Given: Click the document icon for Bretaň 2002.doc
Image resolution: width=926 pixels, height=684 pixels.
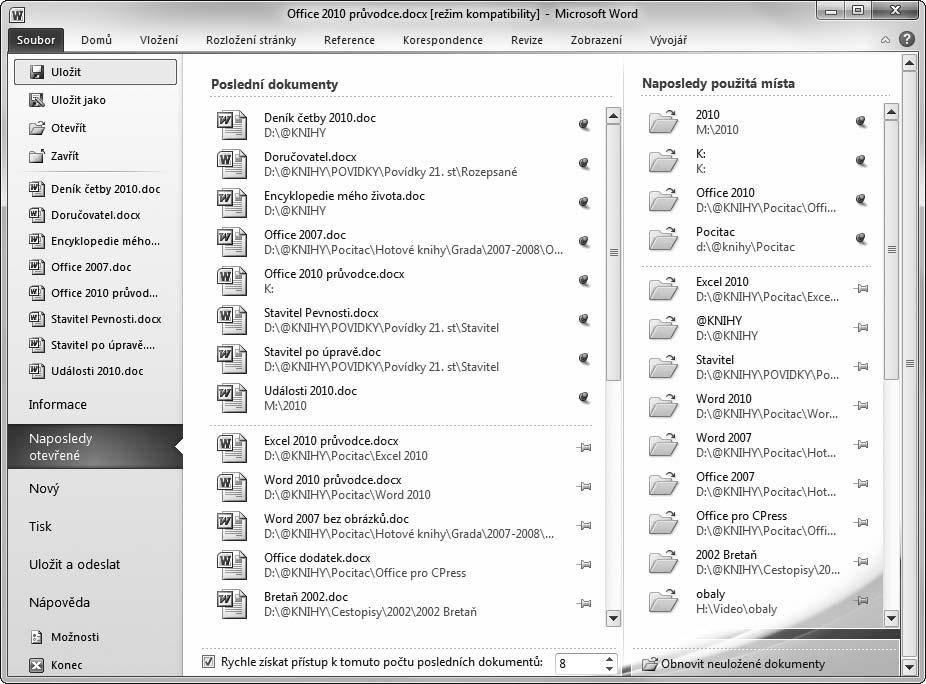Looking at the screenshot, I should (x=231, y=604).
